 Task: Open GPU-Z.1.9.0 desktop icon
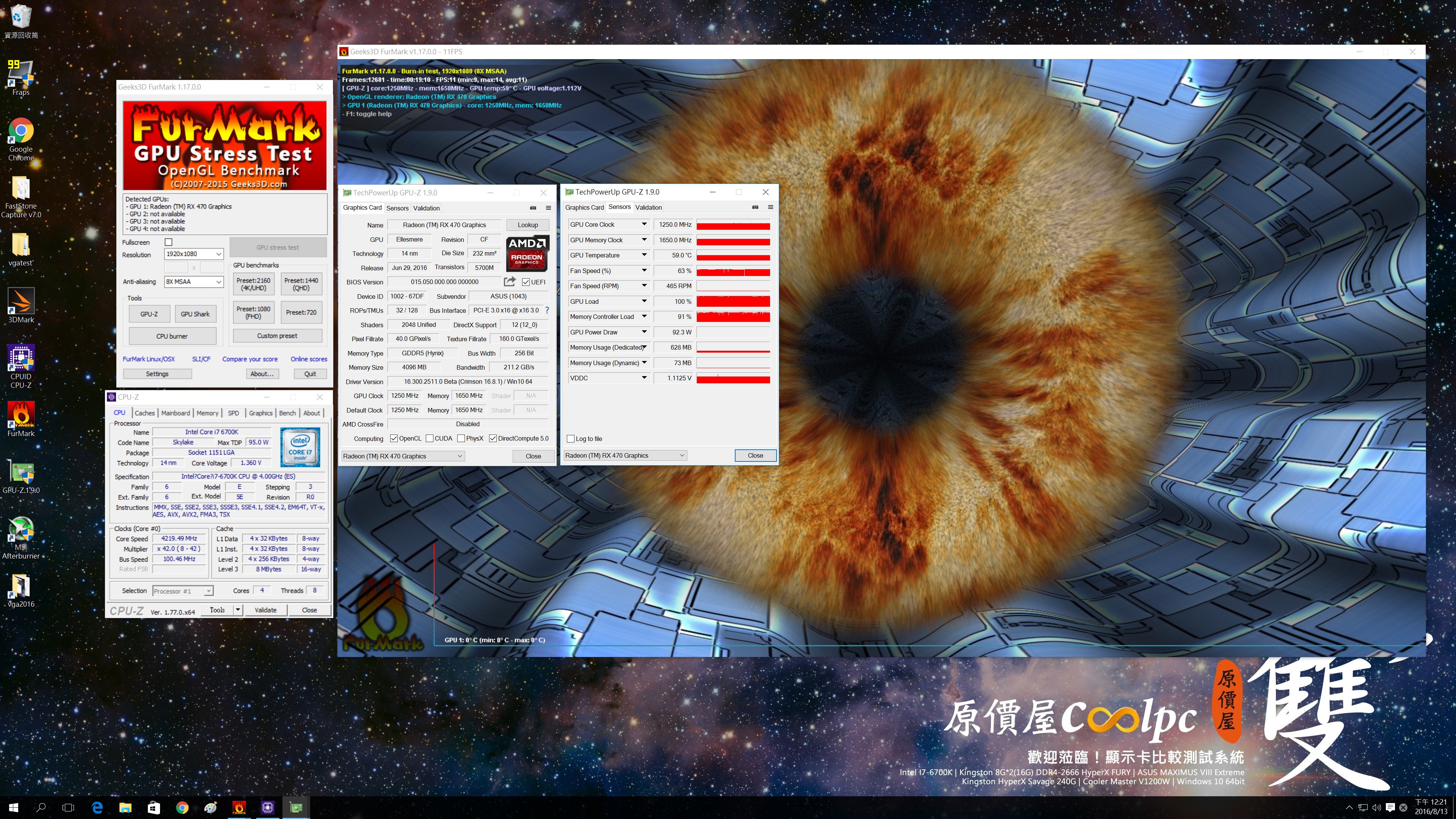click(x=21, y=476)
